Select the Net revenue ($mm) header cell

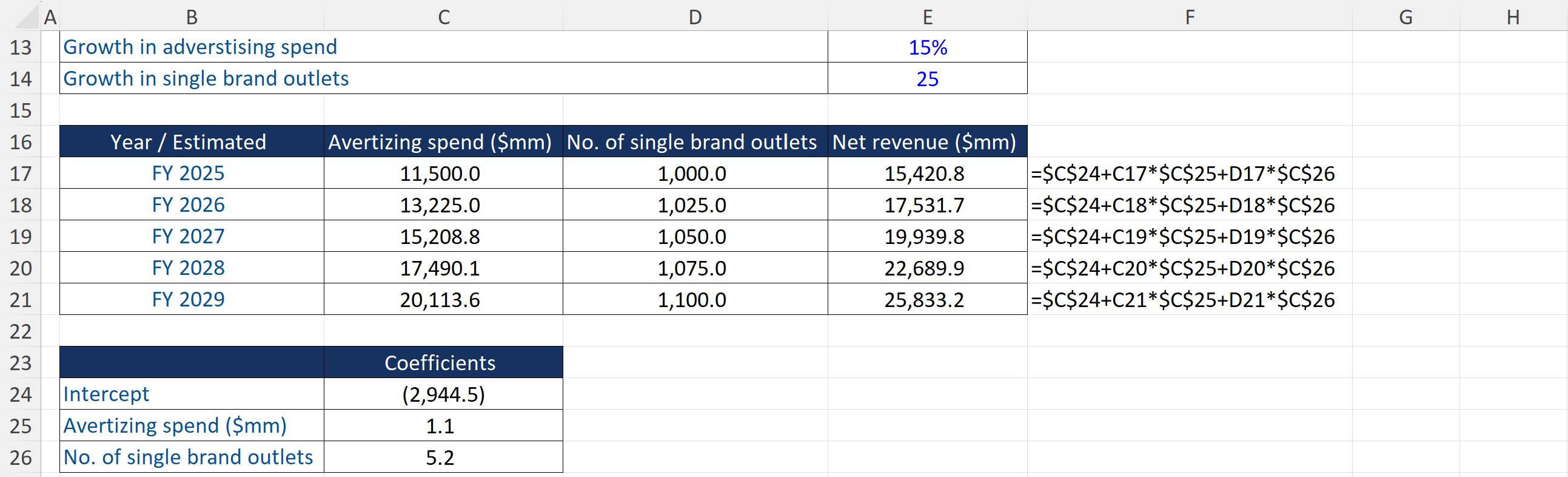pyautogui.click(x=924, y=142)
